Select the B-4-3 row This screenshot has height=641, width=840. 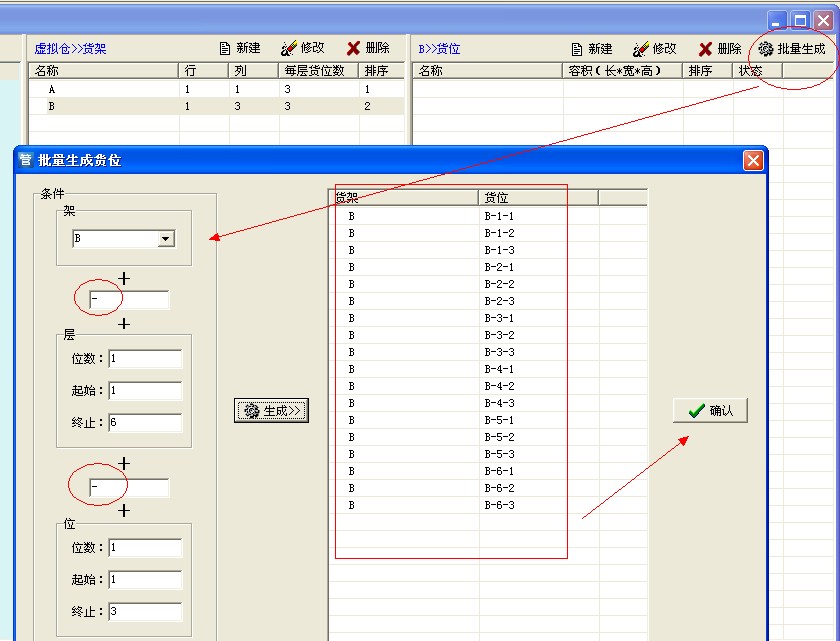pos(488,403)
